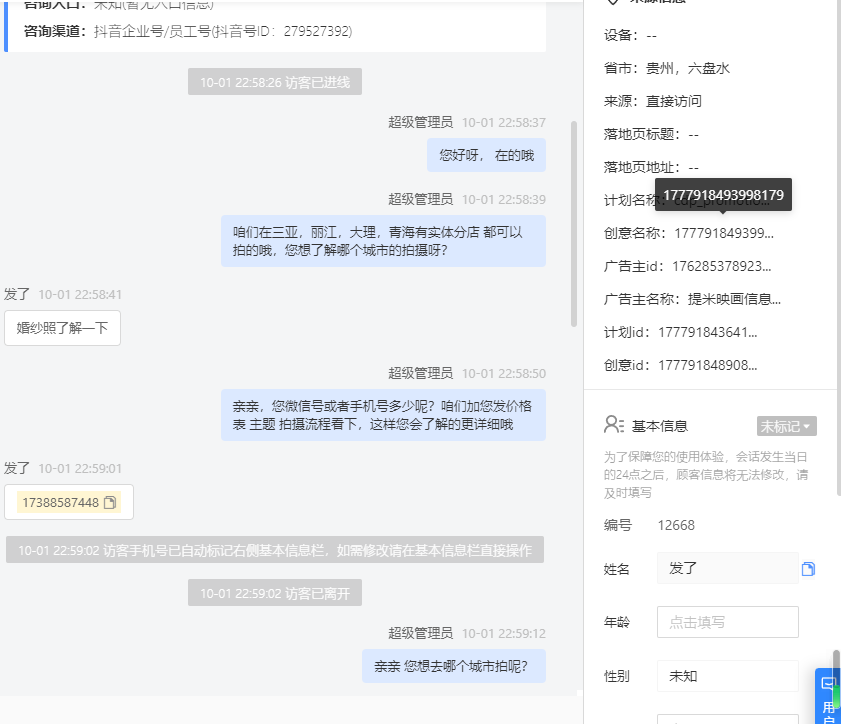Click the timestamp 10-01 22:58:39
This screenshot has height=724, width=841.
[504, 200]
